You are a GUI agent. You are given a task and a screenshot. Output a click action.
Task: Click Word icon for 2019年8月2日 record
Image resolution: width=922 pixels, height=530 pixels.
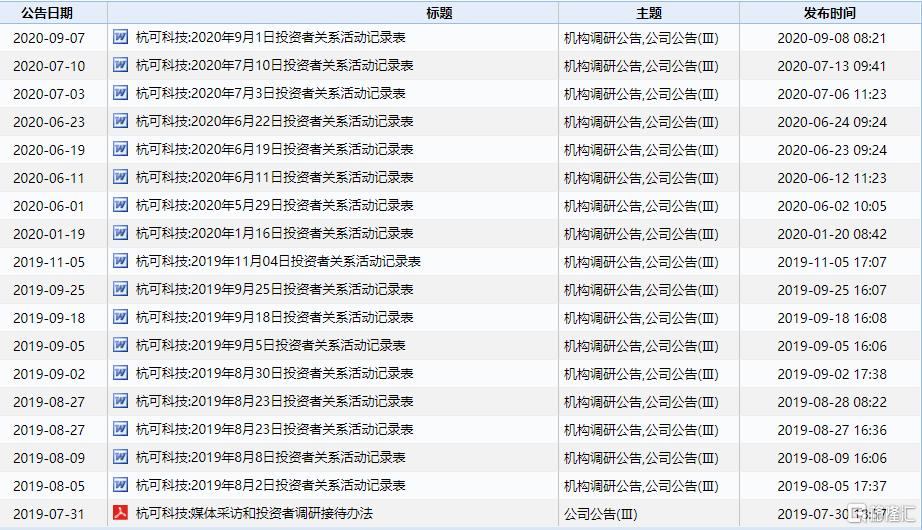(x=120, y=485)
